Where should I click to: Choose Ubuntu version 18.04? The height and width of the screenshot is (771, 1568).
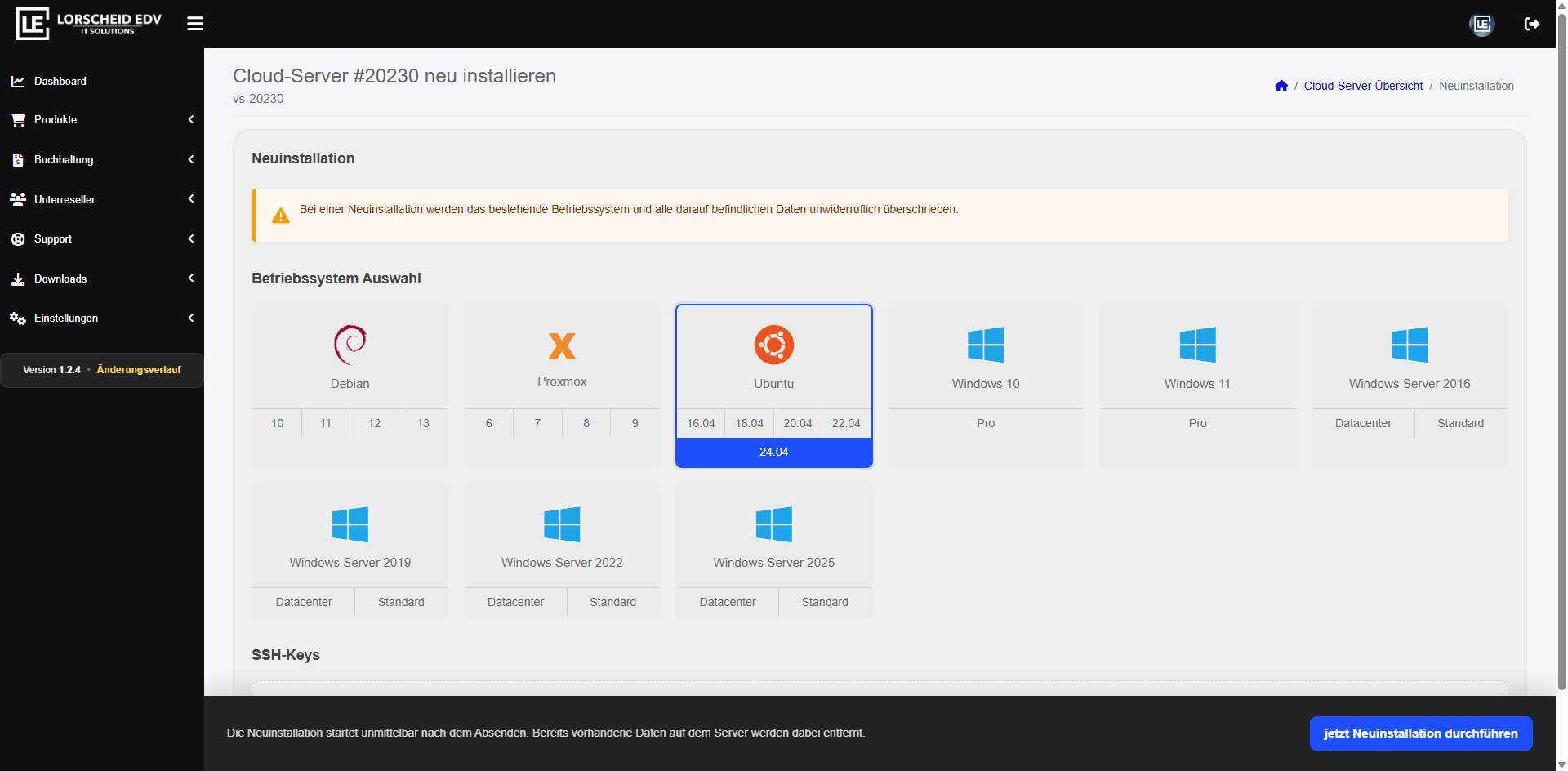(x=749, y=423)
